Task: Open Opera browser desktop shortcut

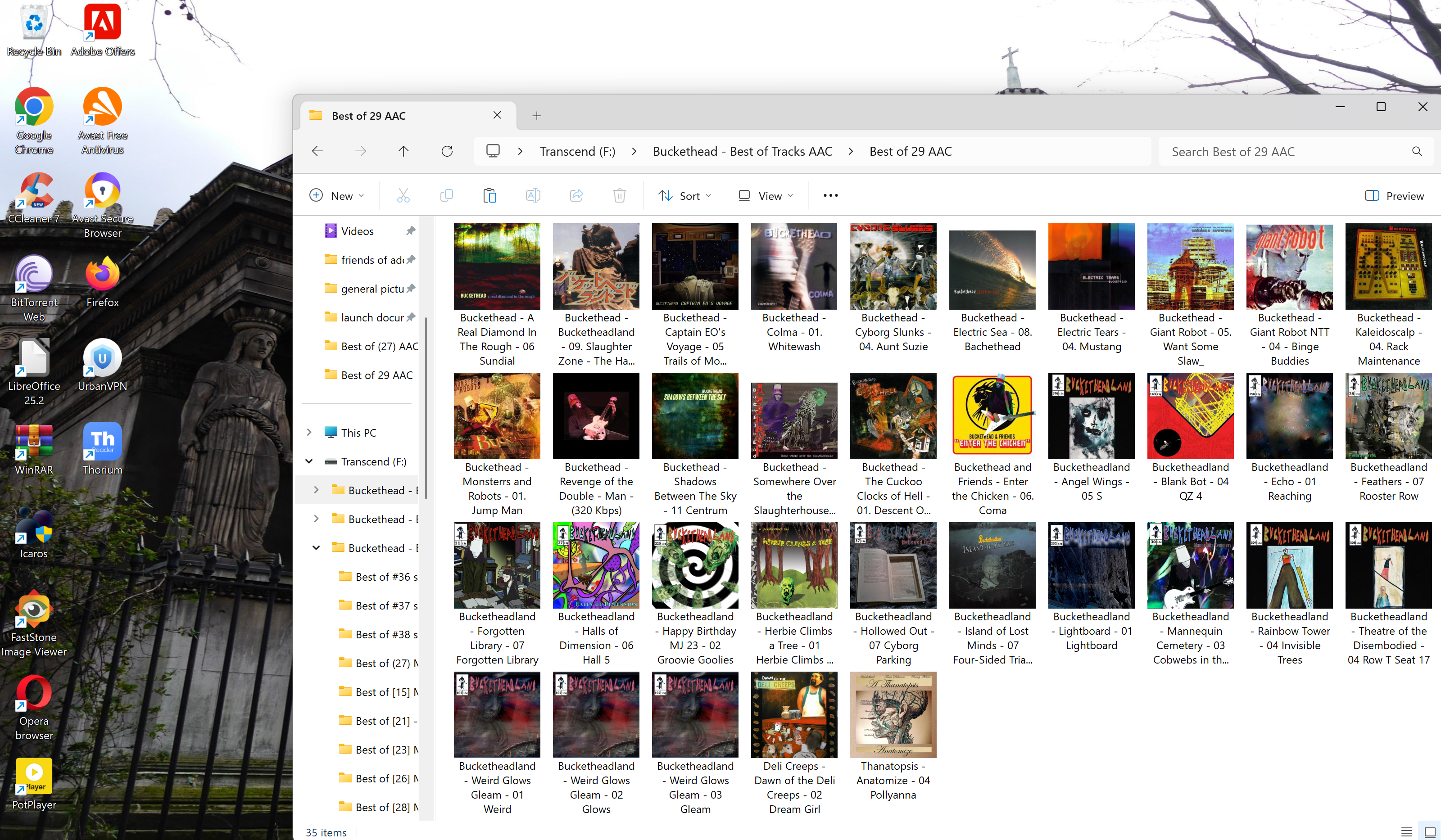Action: pos(34,708)
